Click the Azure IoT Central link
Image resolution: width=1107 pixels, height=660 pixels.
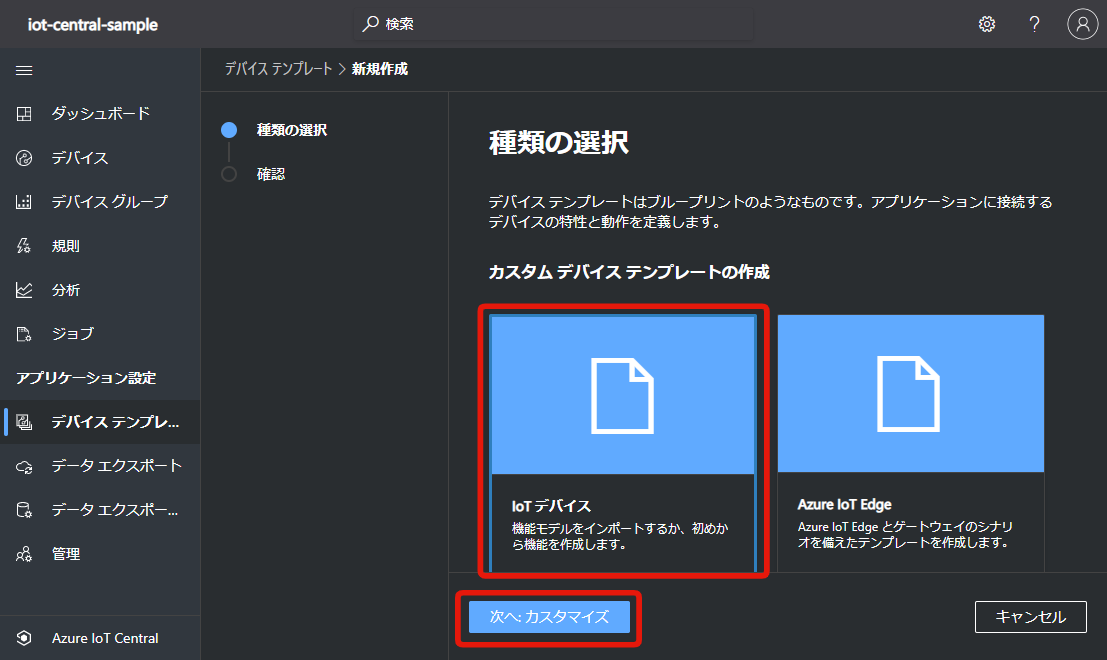105,638
